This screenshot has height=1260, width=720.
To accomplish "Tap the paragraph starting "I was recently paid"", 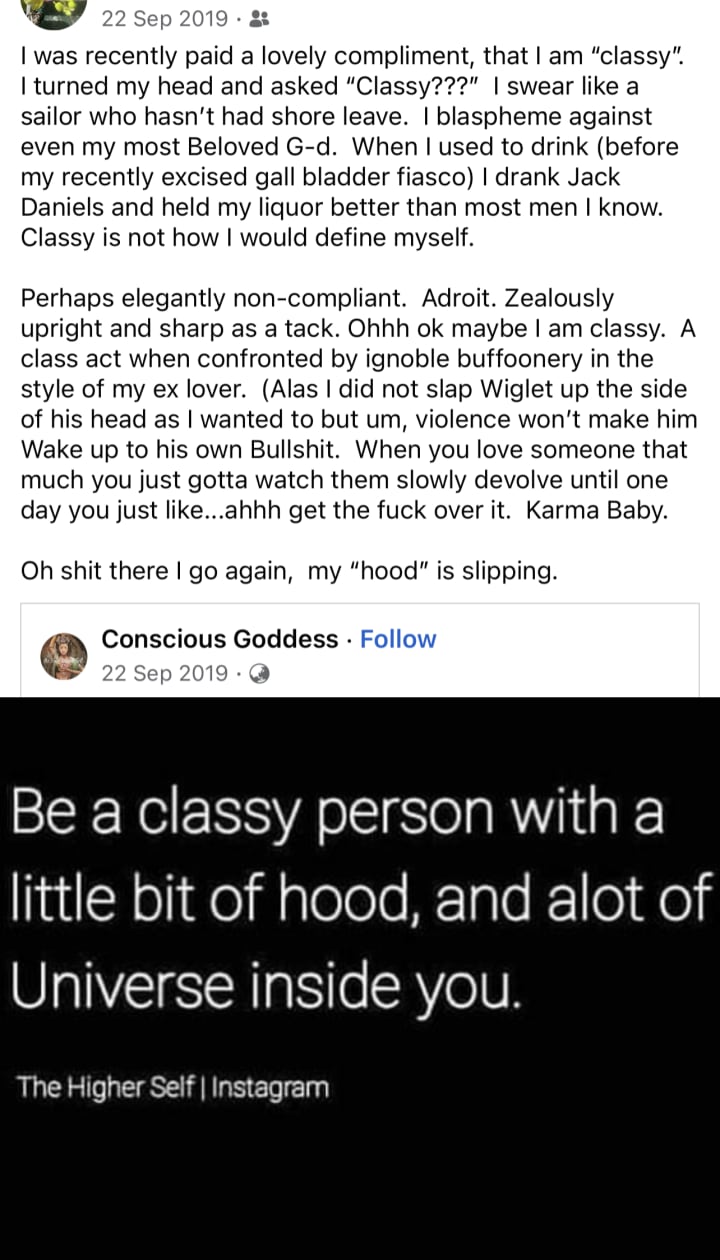I will (x=350, y=146).
